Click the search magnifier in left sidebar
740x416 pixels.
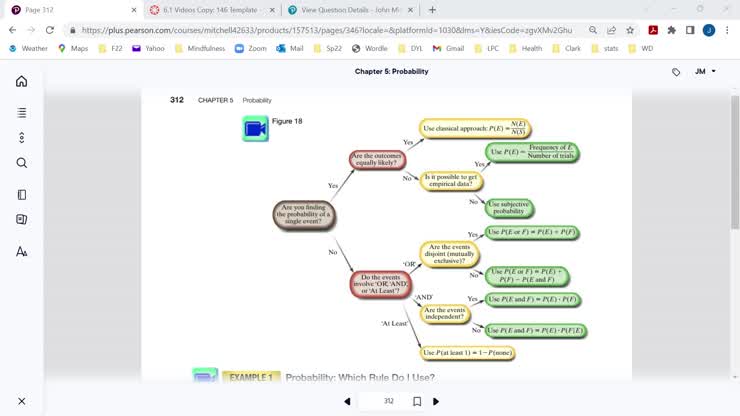(22, 163)
